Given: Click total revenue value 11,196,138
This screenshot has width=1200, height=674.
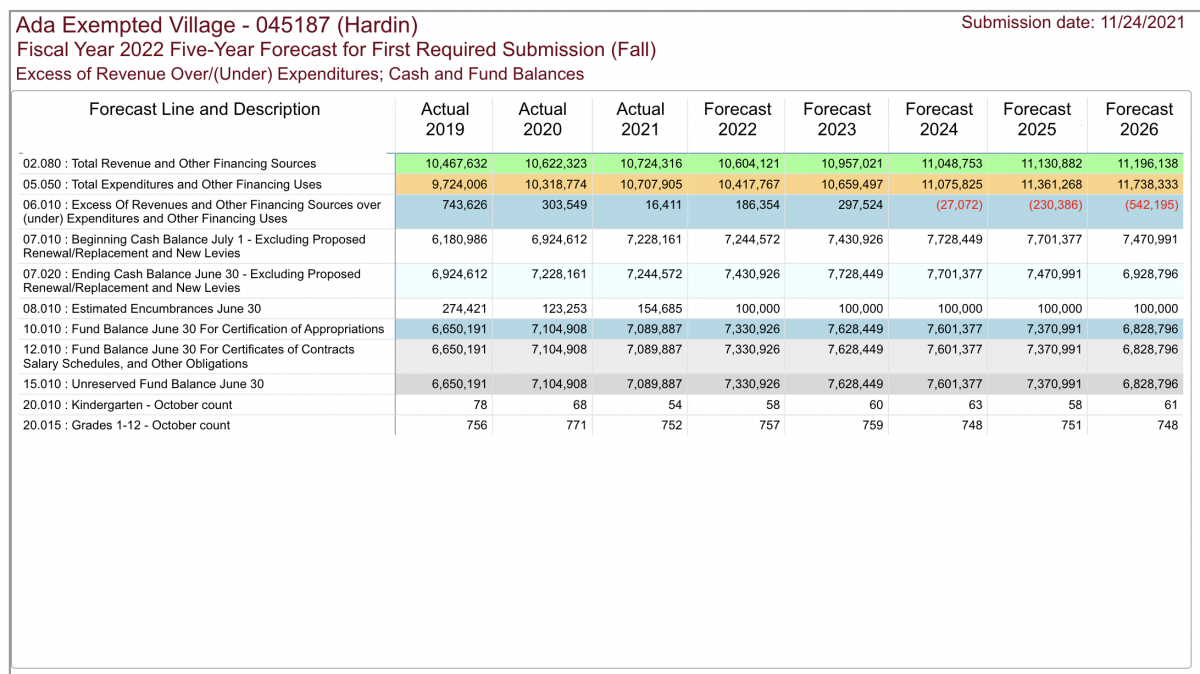Looking at the screenshot, I should click(x=1147, y=163).
